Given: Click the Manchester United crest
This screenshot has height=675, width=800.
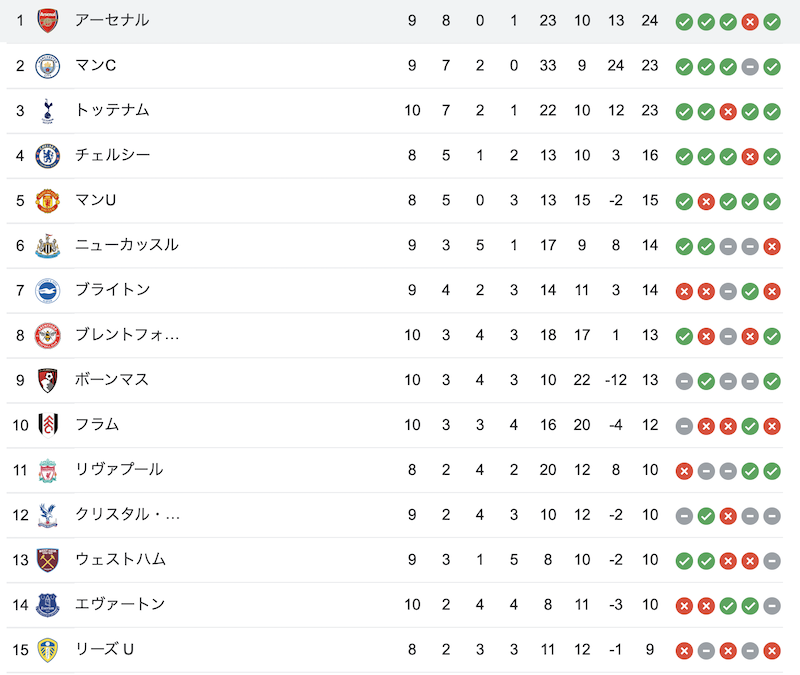Looking at the screenshot, I should click(x=47, y=201).
